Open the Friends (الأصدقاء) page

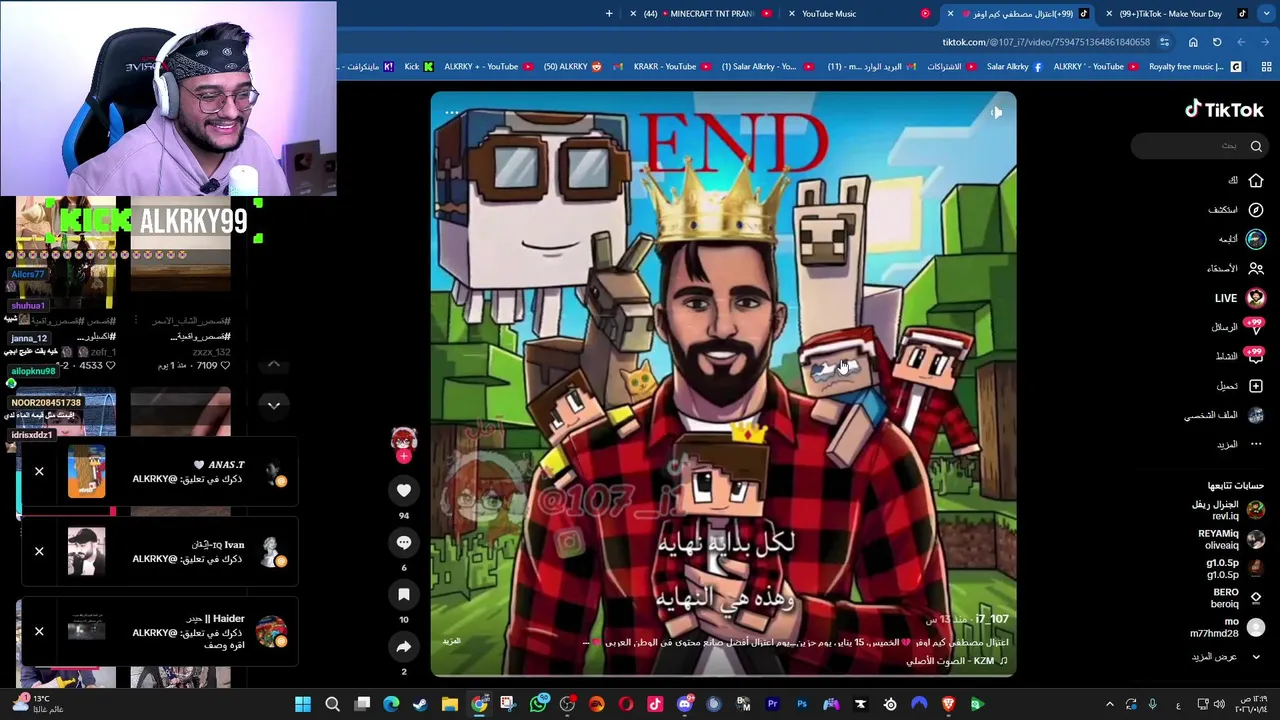1236,268
